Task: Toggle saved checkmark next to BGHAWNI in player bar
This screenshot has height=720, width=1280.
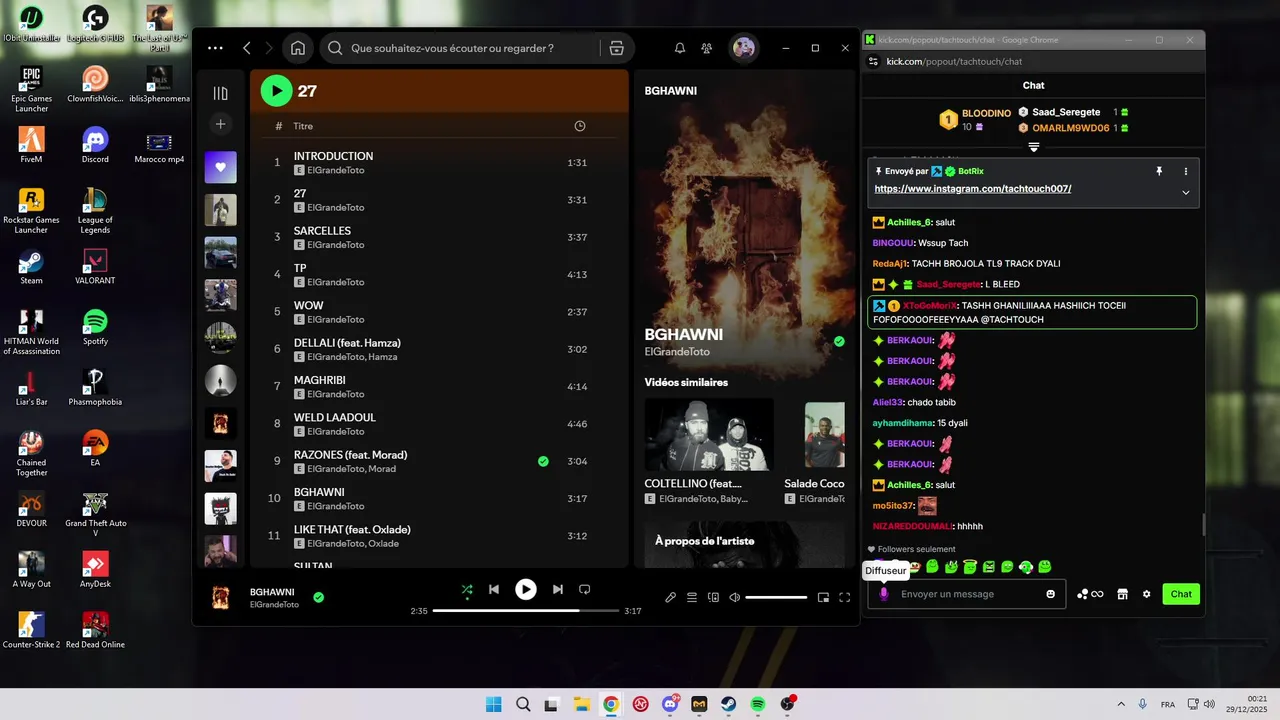Action: pos(318,597)
